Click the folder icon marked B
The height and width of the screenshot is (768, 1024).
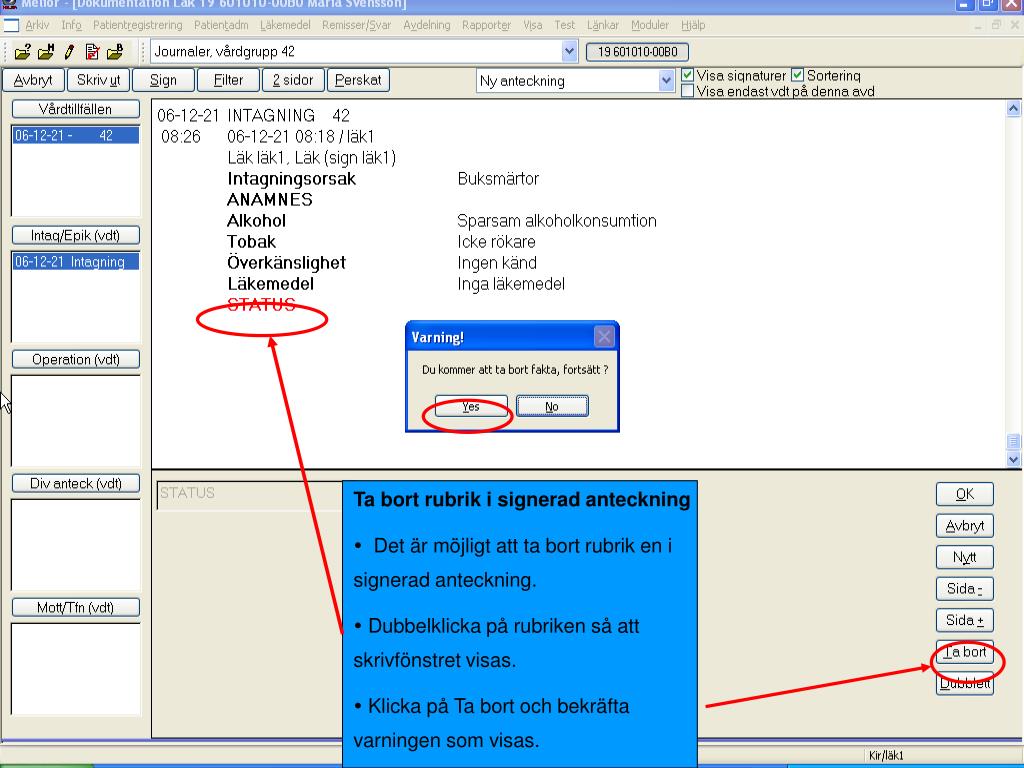point(115,52)
